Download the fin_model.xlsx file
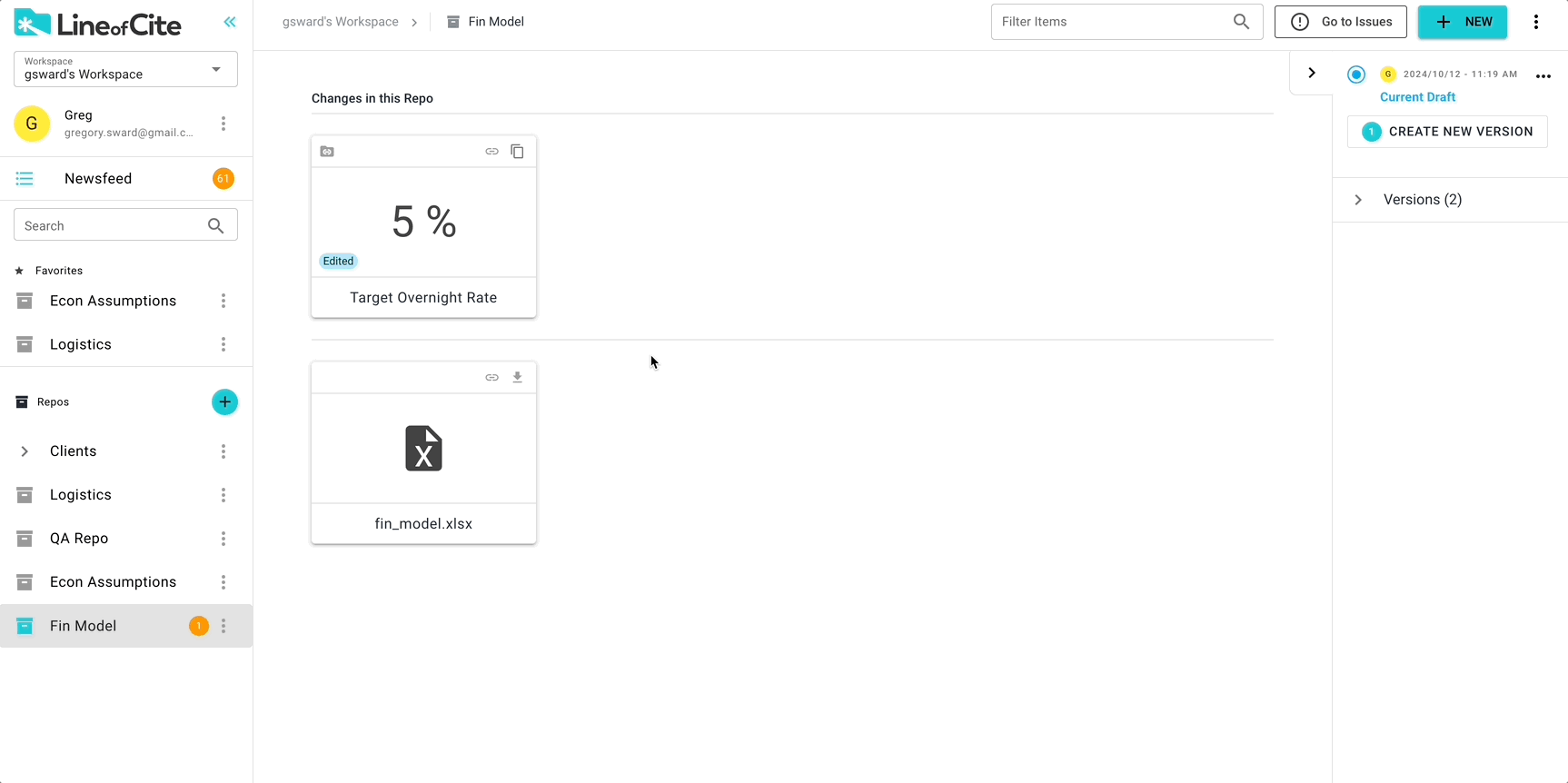Image resolution: width=1568 pixels, height=783 pixels. pyautogui.click(x=517, y=377)
